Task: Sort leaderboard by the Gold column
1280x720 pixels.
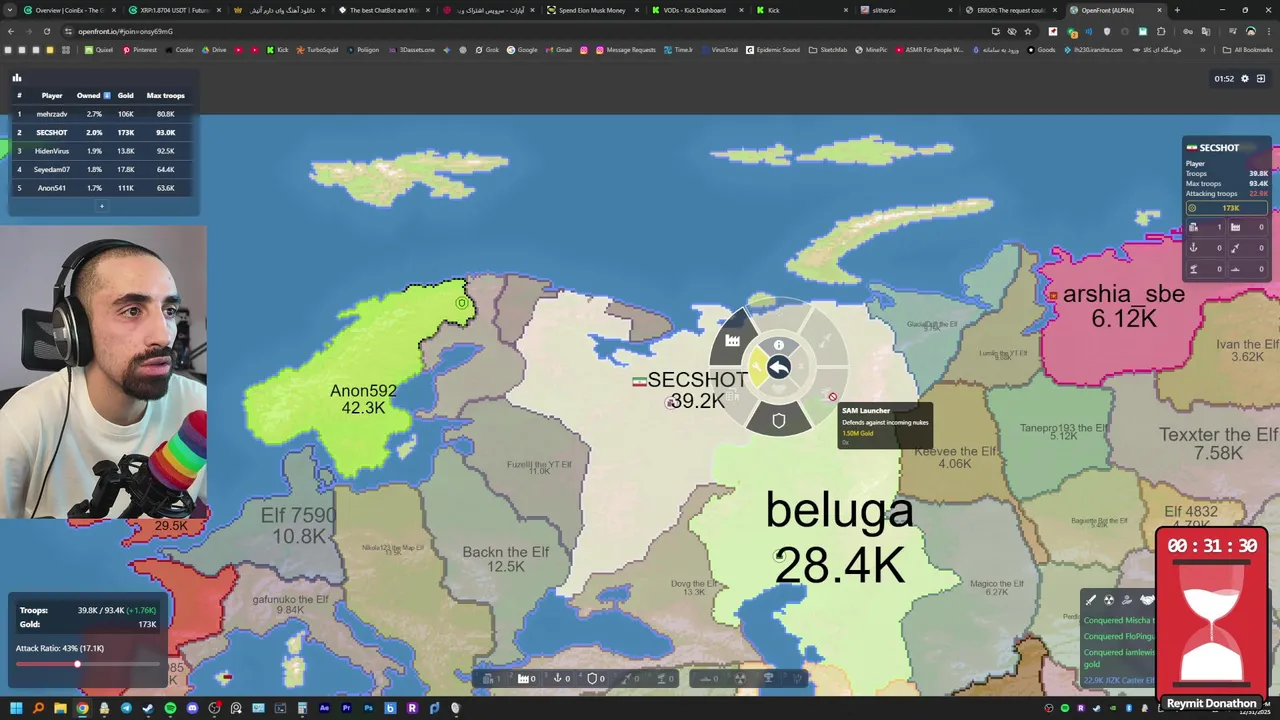Action: click(125, 95)
